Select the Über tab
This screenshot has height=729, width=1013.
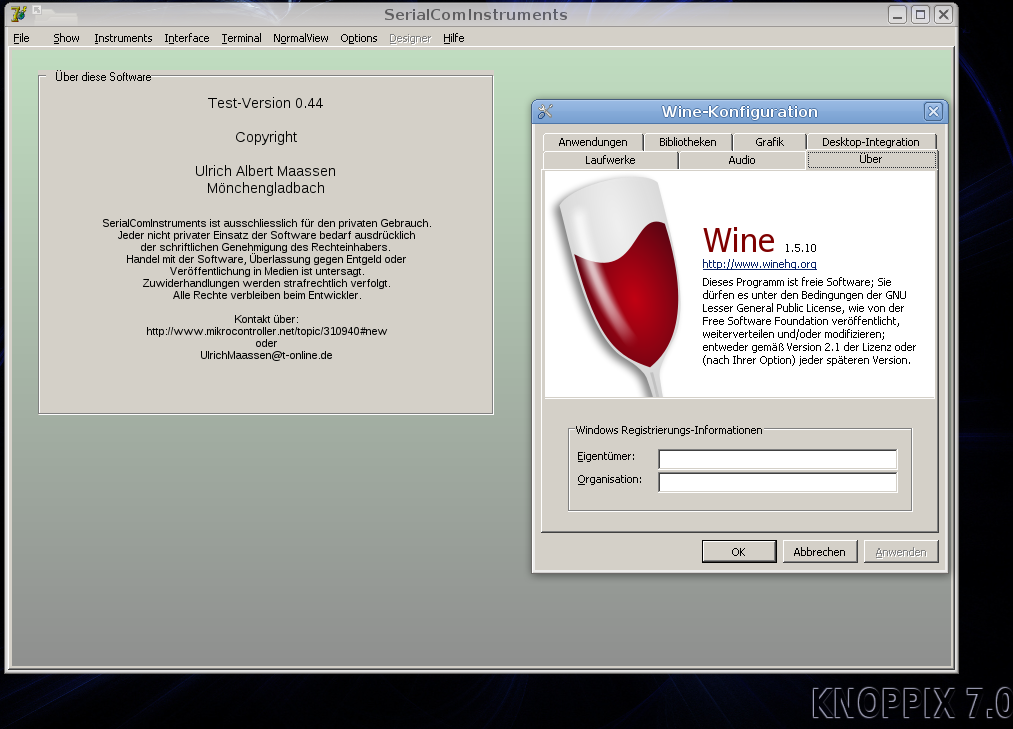[871, 159]
